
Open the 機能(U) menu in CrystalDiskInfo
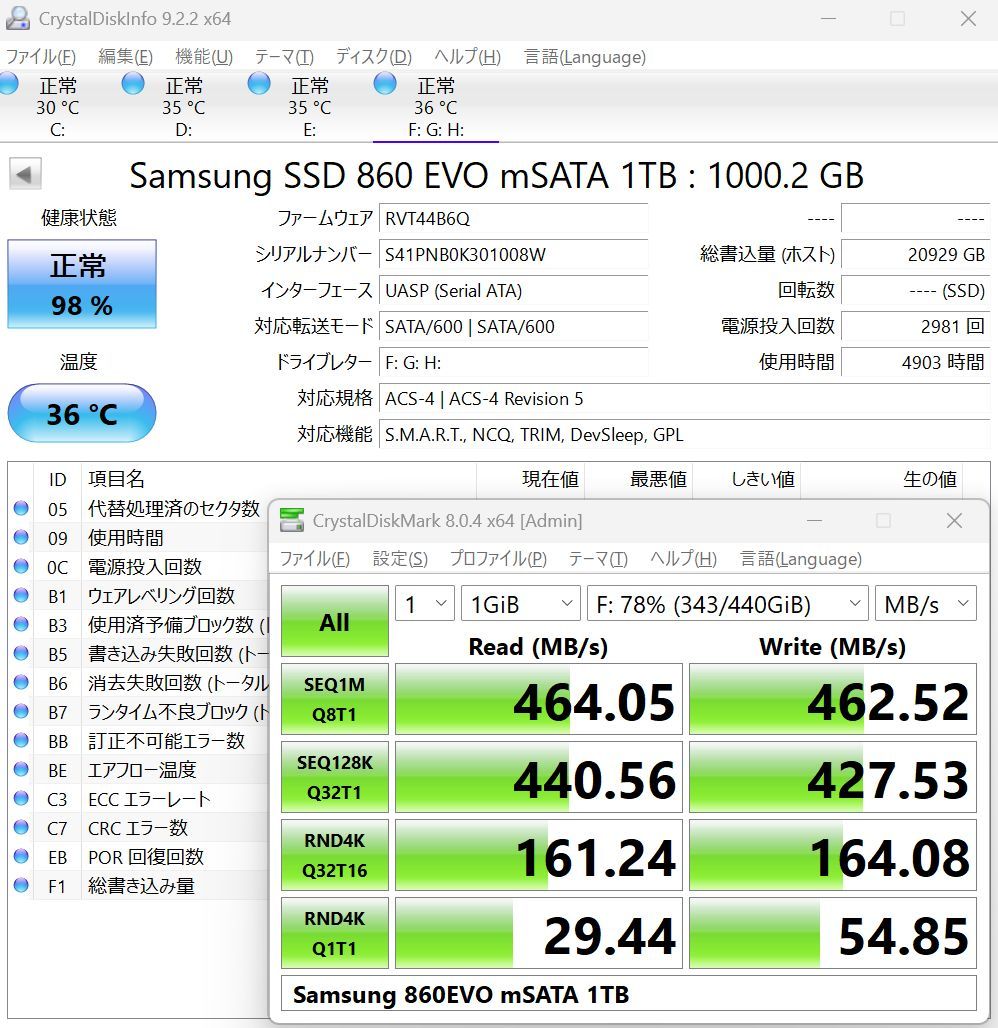click(x=204, y=57)
